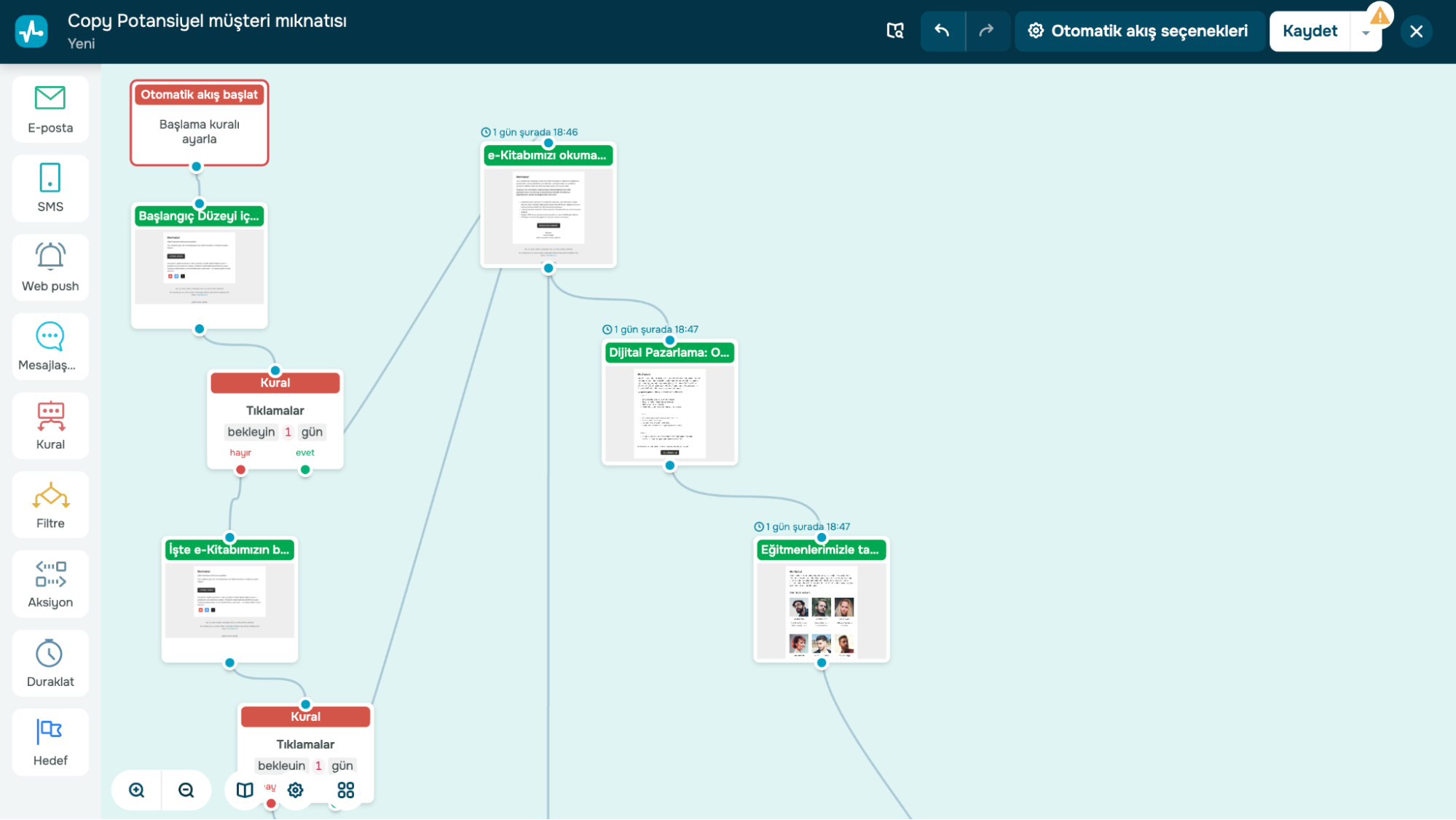Screen dimensions: 1456x820
Task: Zoom in on the canvas
Action: [x=137, y=790]
